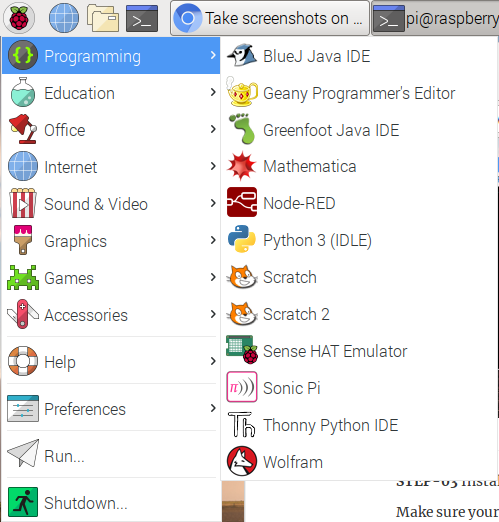Click the Run paper plane icon
This screenshot has width=499, height=522.
[23, 453]
